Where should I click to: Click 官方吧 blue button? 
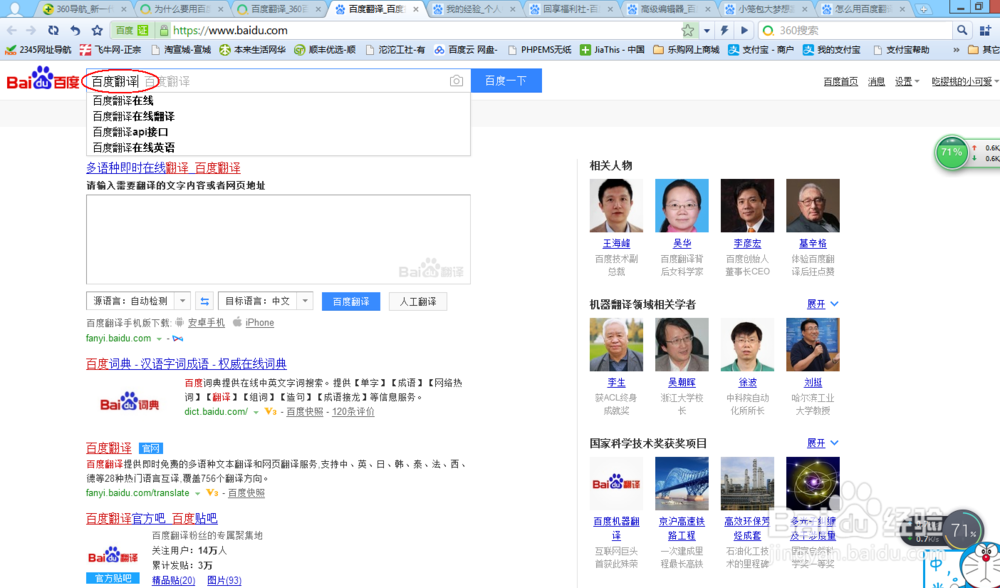tap(113, 578)
